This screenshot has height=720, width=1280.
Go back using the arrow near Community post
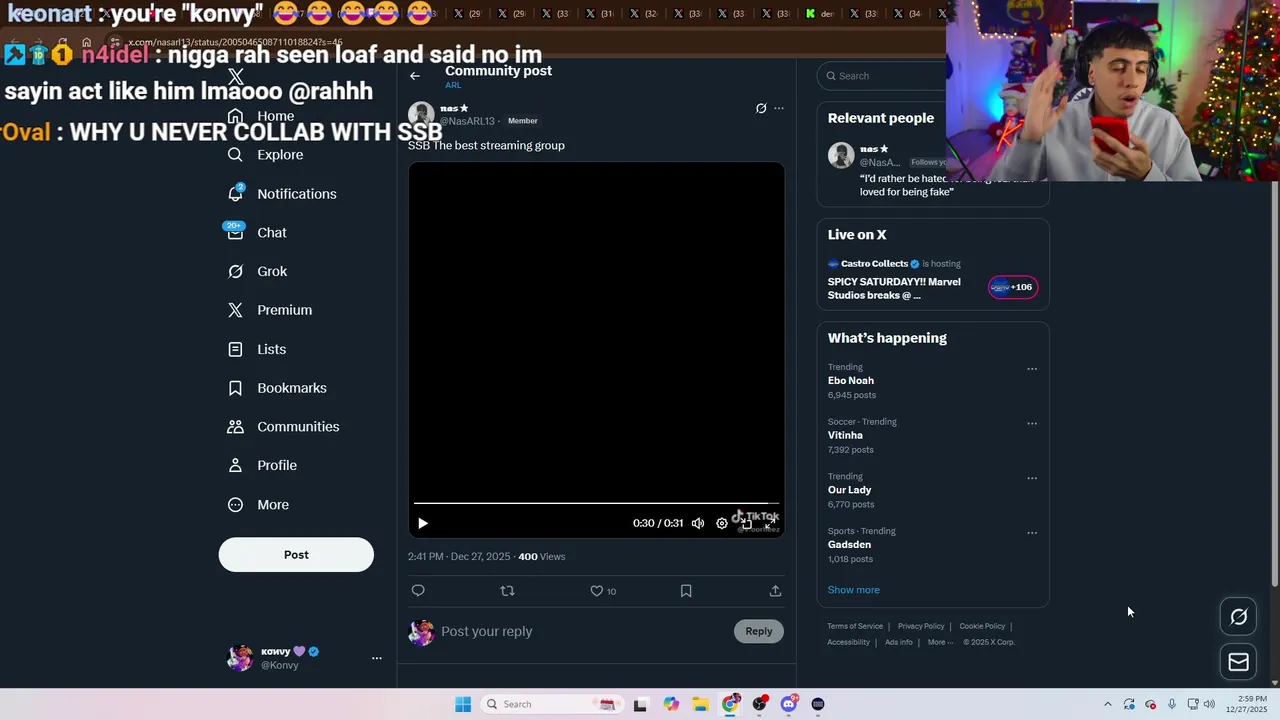pyautogui.click(x=415, y=76)
